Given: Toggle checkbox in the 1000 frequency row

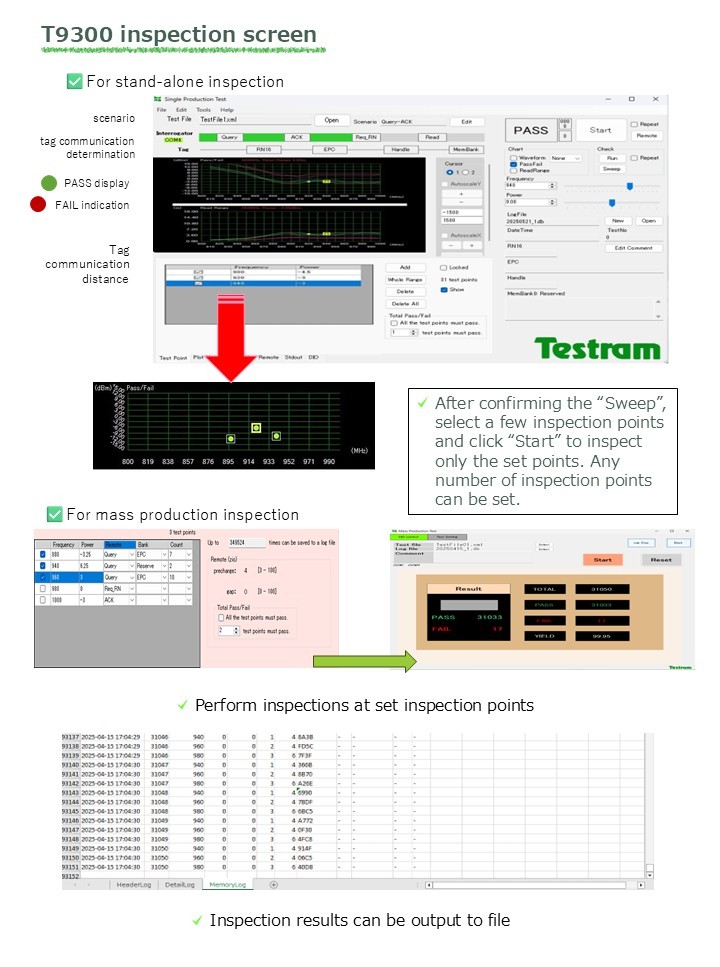Looking at the screenshot, I should [x=43, y=599].
